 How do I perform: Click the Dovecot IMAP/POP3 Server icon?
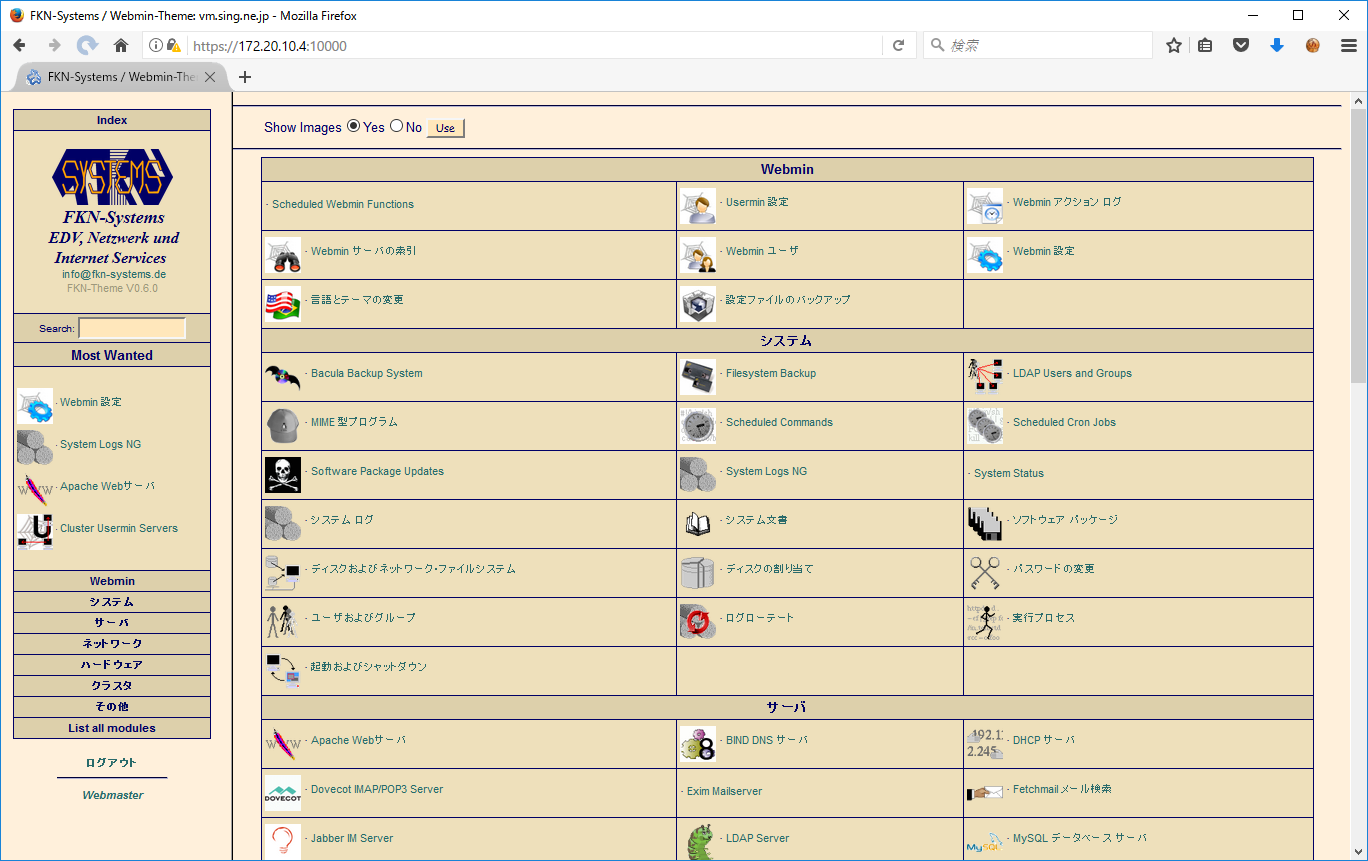[283, 794]
